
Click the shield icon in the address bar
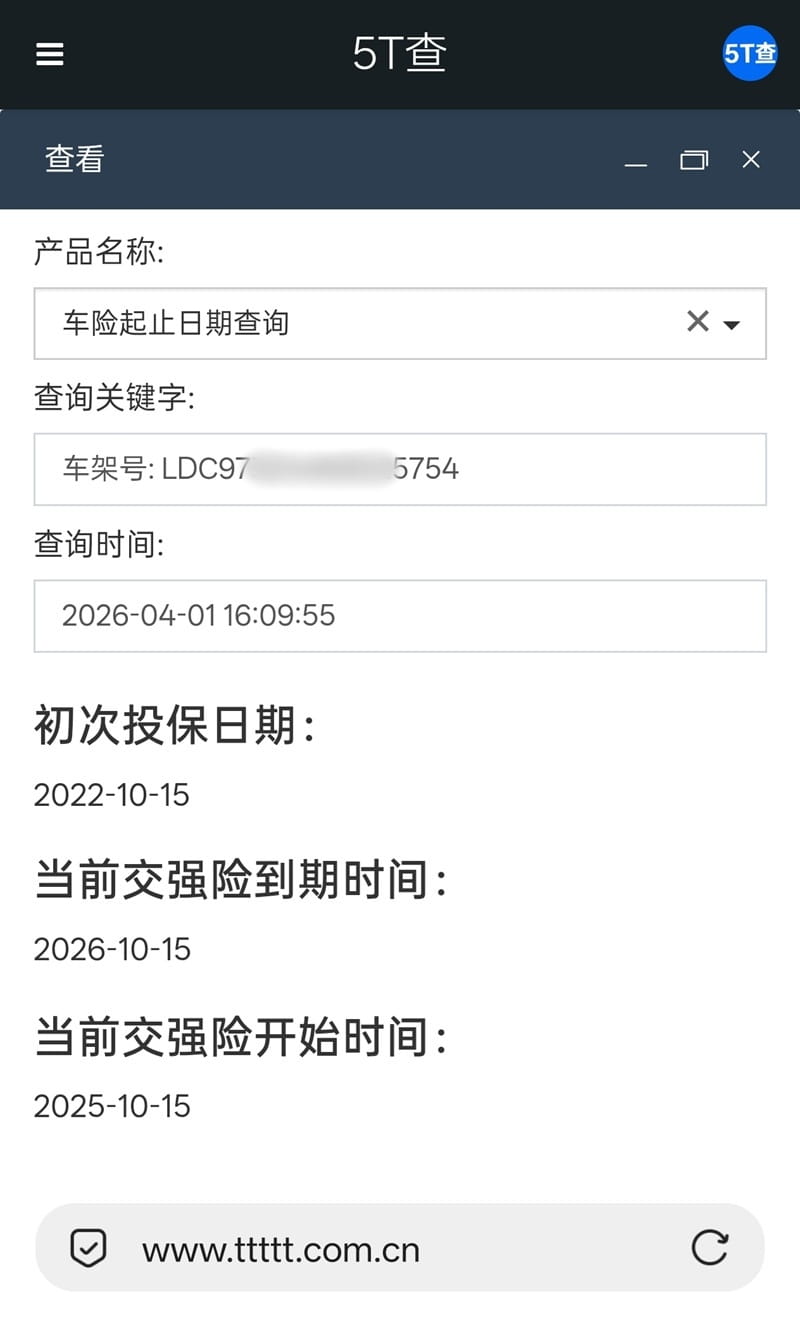tap(88, 1248)
